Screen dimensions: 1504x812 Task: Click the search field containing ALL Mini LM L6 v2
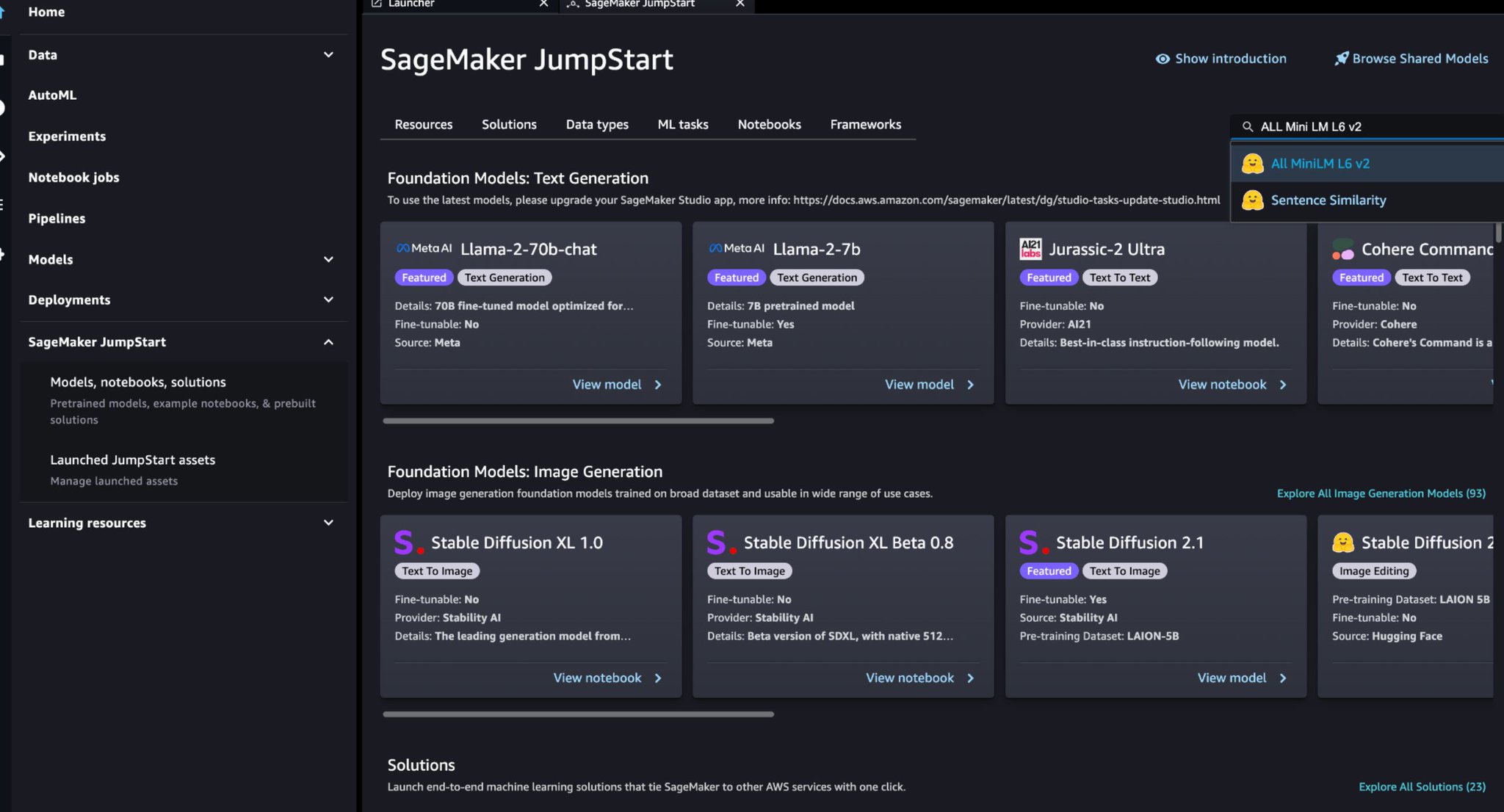(x=1368, y=126)
